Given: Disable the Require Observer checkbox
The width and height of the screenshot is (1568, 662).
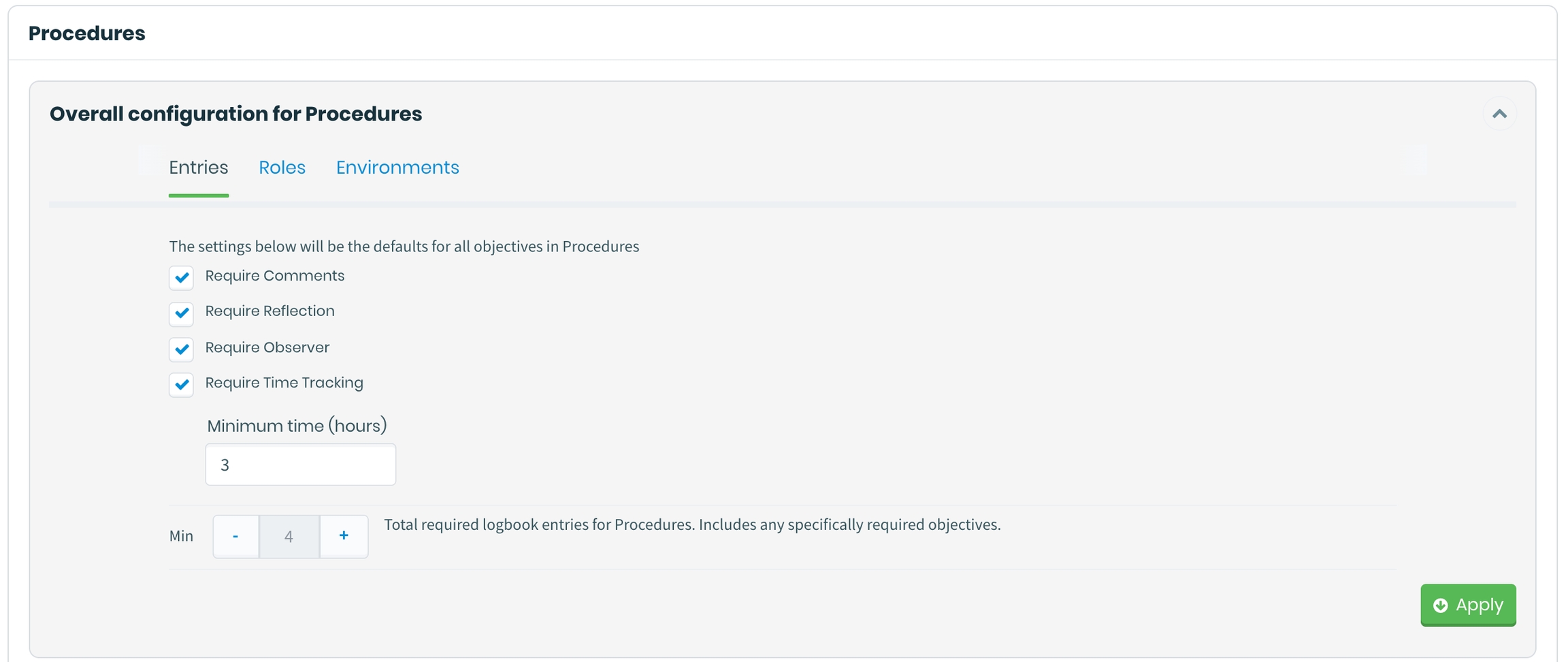Looking at the screenshot, I should (182, 349).
